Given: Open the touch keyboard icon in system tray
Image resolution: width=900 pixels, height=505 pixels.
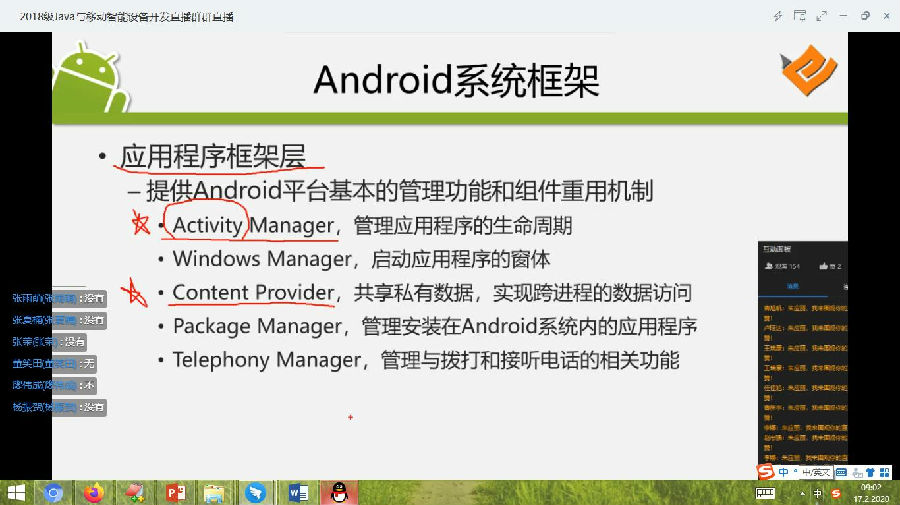Looking at the screenshot, I should pyautogui.click(x=765, y=494).
